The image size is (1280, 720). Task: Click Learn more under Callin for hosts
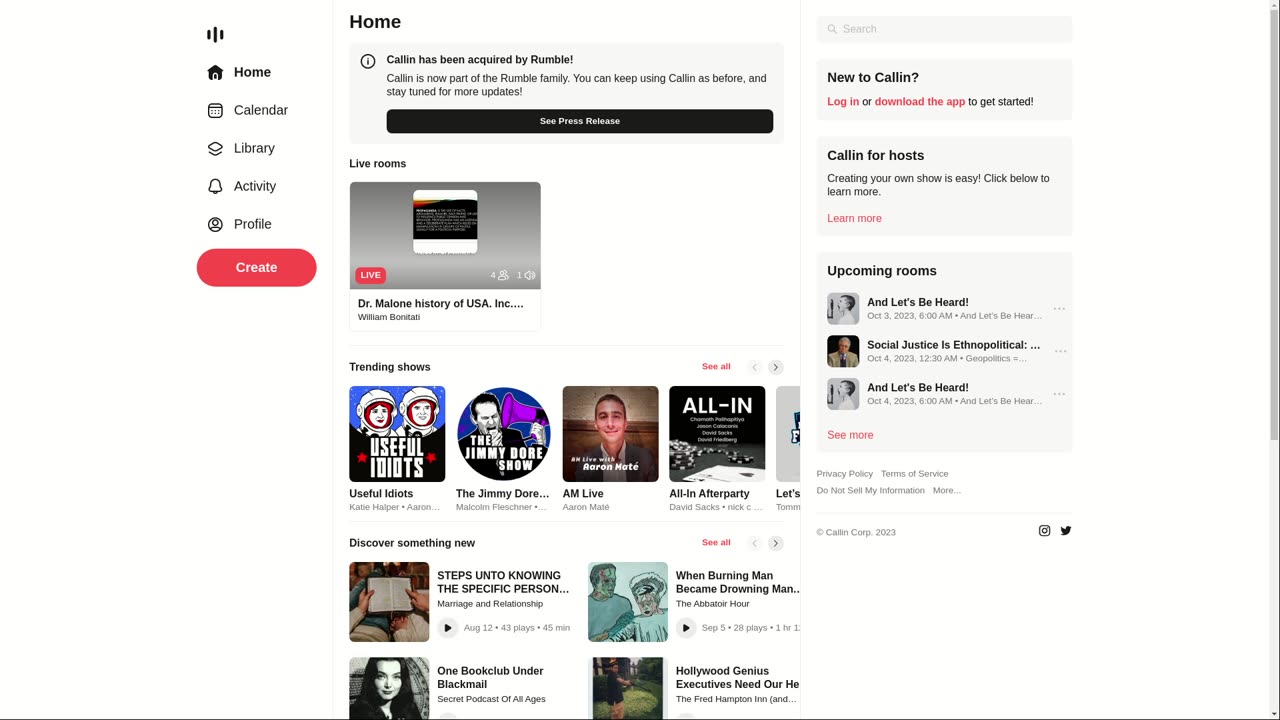854,218
